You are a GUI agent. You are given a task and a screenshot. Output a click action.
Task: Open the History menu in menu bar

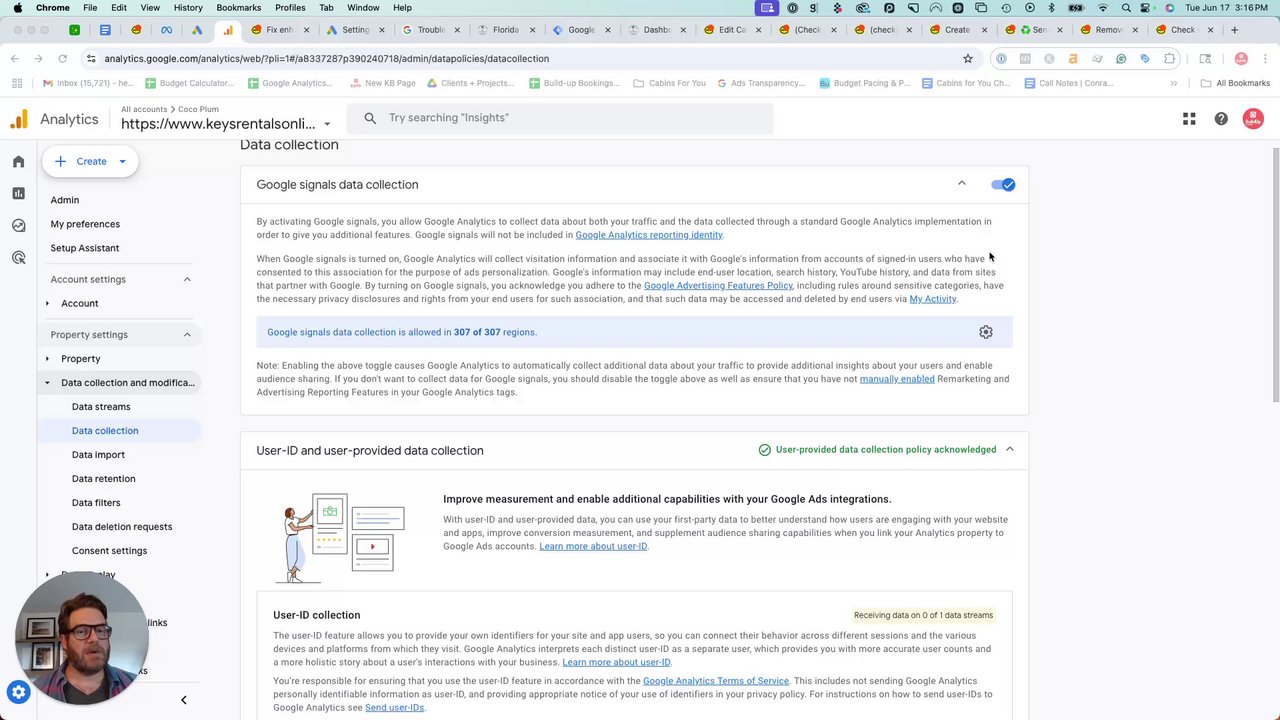point(188,8)
